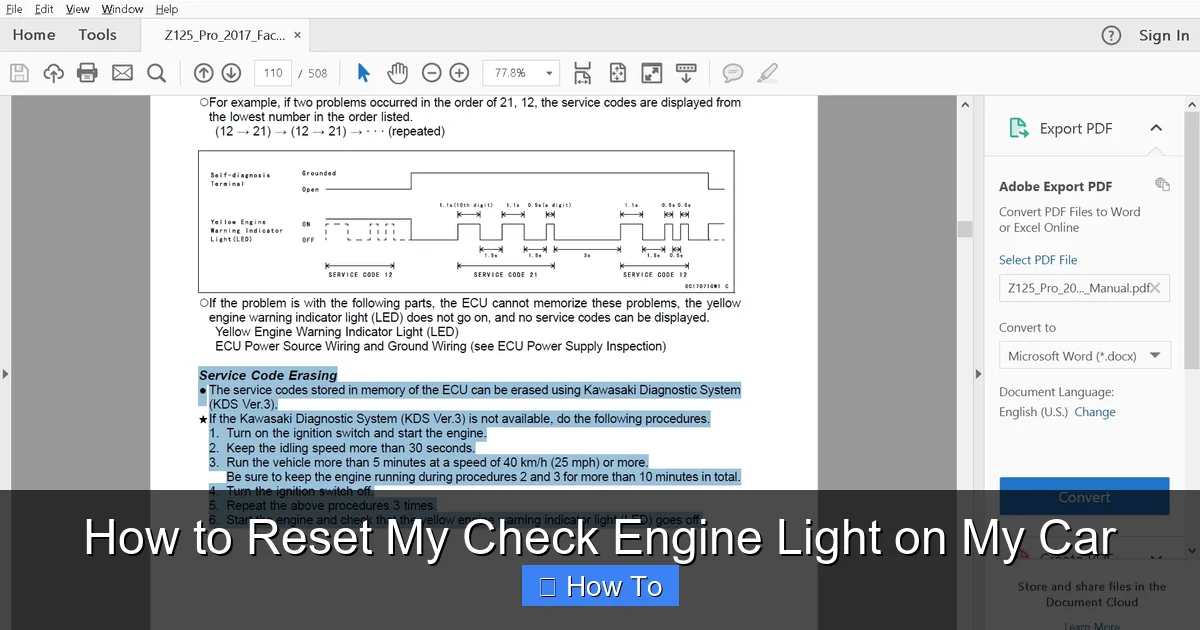The width and height of the screenshot is (1200, 630).
Task: Enable Fit one full page view
Action: point(617,72)
